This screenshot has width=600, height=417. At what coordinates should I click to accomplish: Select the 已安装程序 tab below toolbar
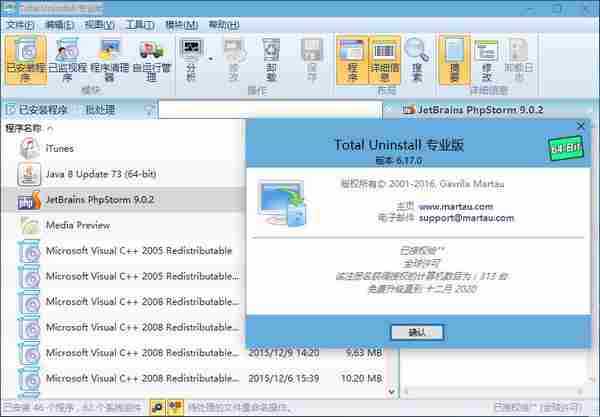coord(38,110)
